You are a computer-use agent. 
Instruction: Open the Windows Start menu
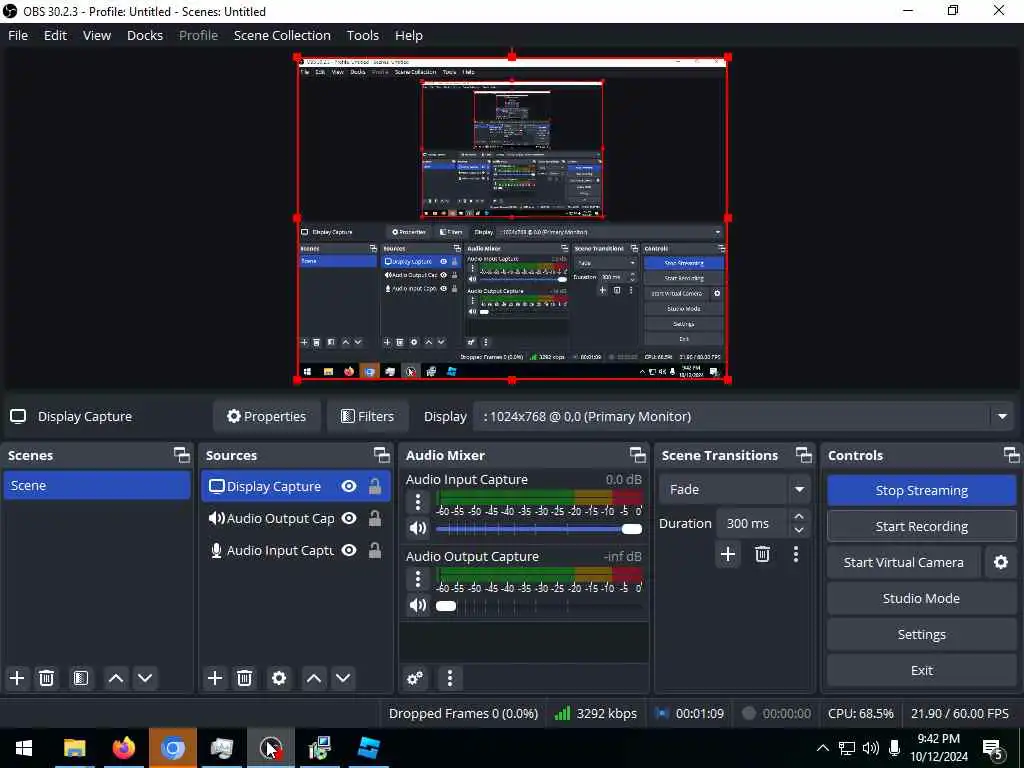pos(24,748)
